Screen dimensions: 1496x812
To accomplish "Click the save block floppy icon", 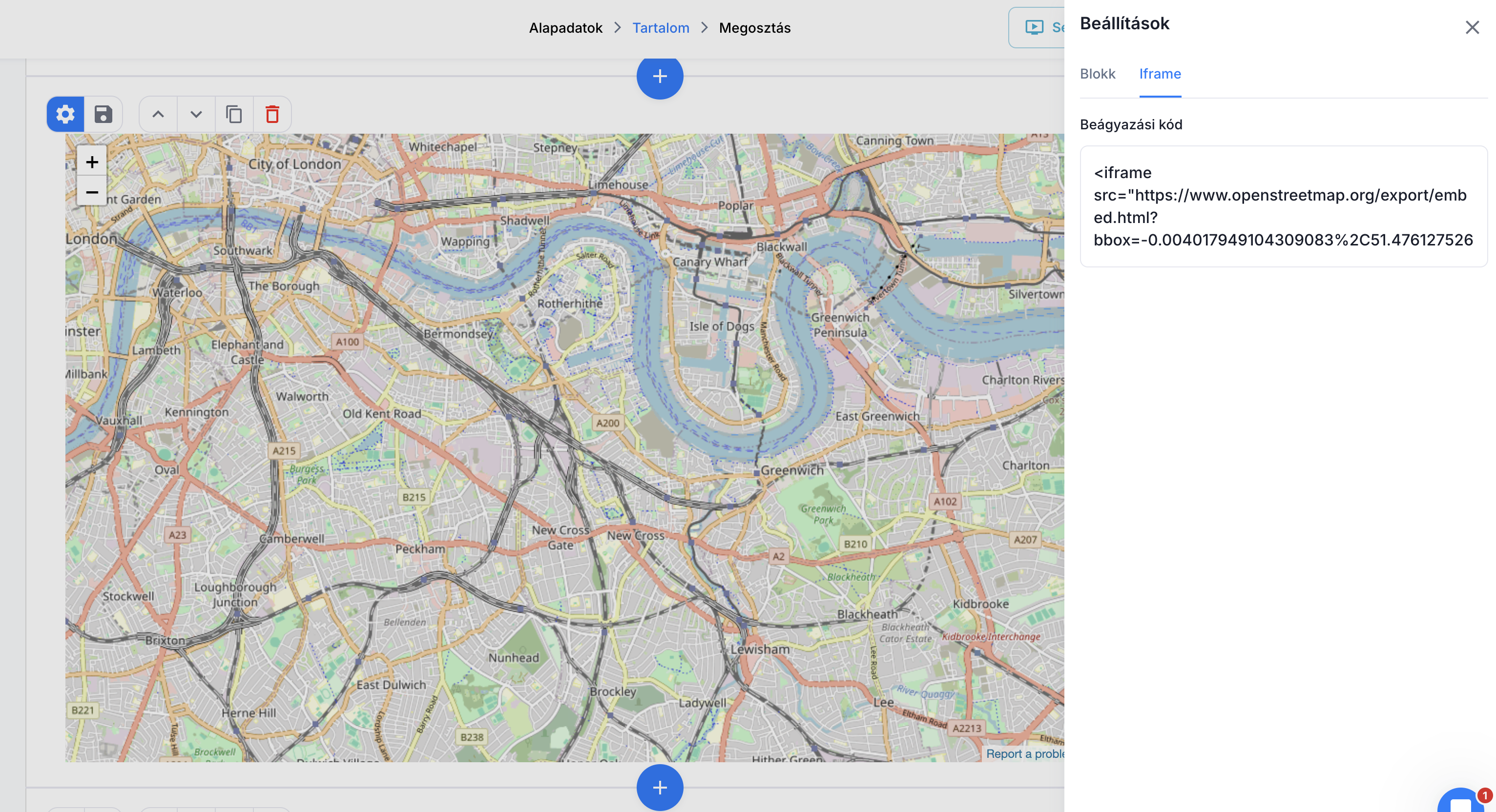I will click(103, 114).
